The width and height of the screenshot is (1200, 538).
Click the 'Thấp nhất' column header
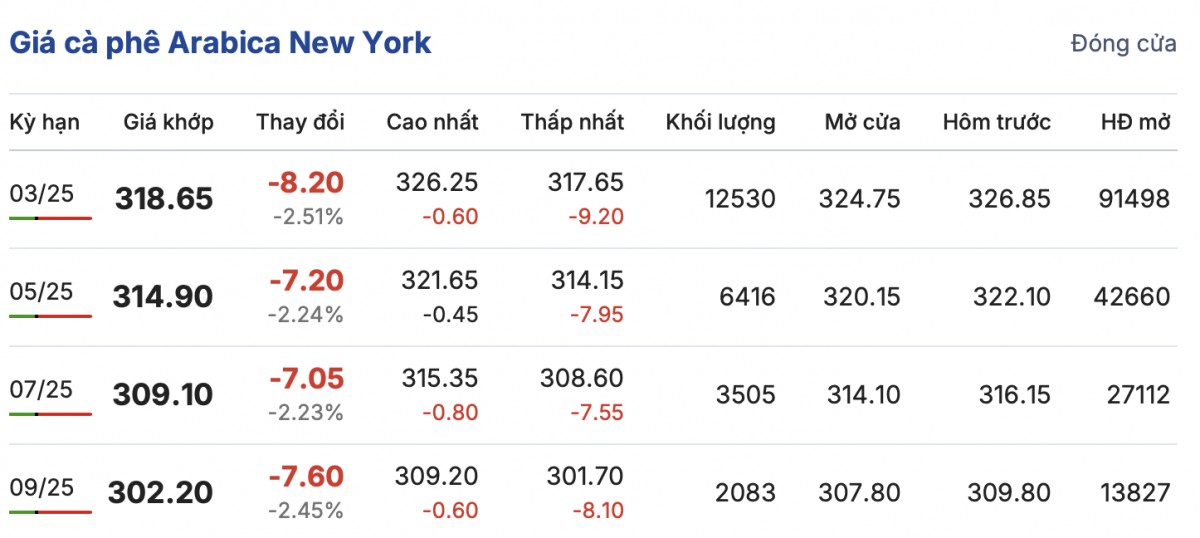coord(572,122)
